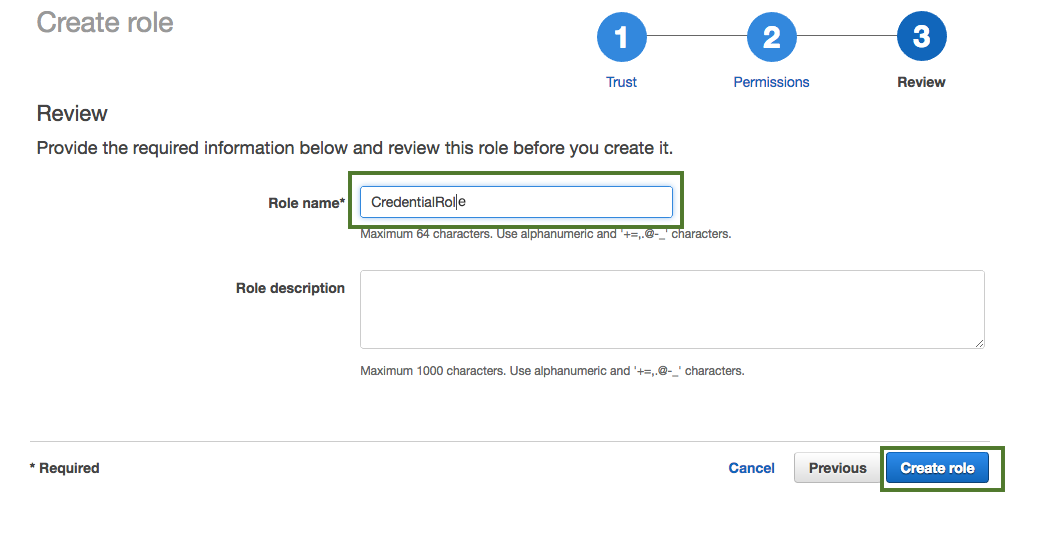The height and width of the screenshot is (541, 1040).
Task: Focus the Role name input field
Action: 516,202
